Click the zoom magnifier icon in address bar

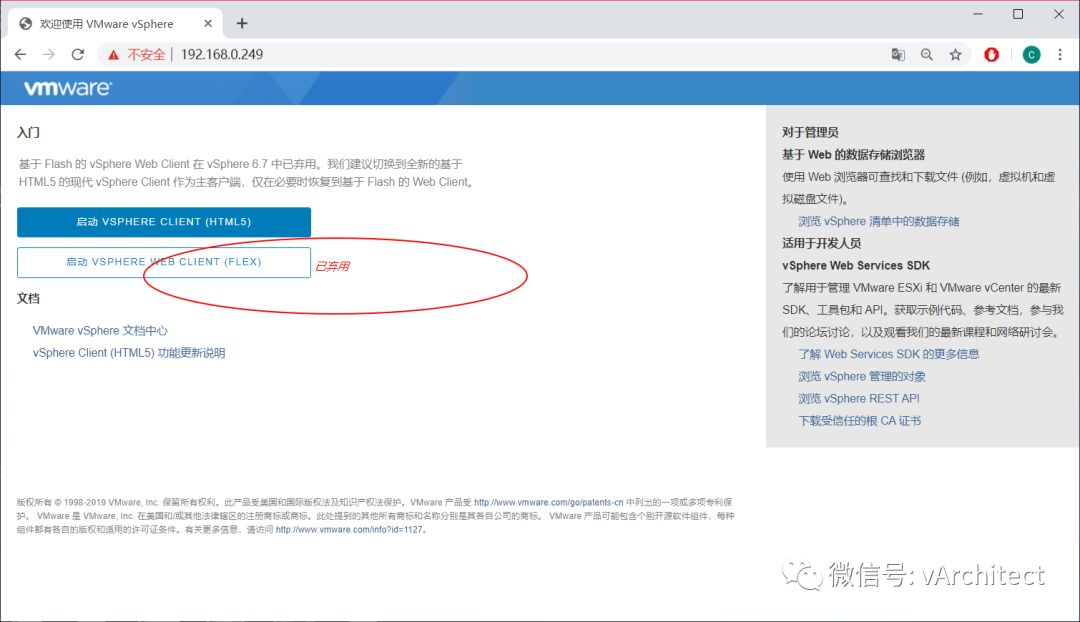tap(926, 54)
